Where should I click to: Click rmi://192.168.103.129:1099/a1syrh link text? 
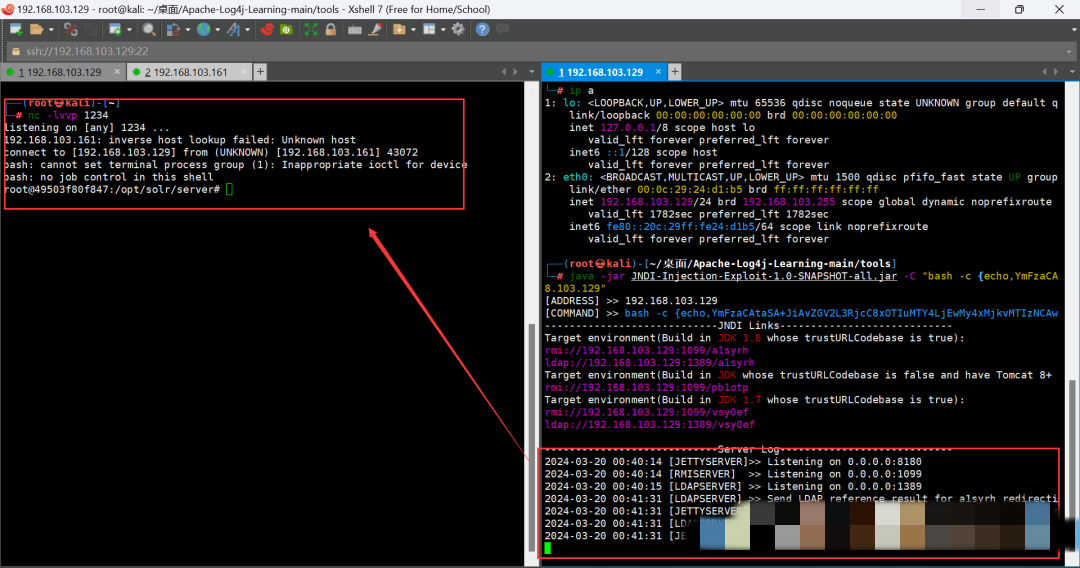646,350
